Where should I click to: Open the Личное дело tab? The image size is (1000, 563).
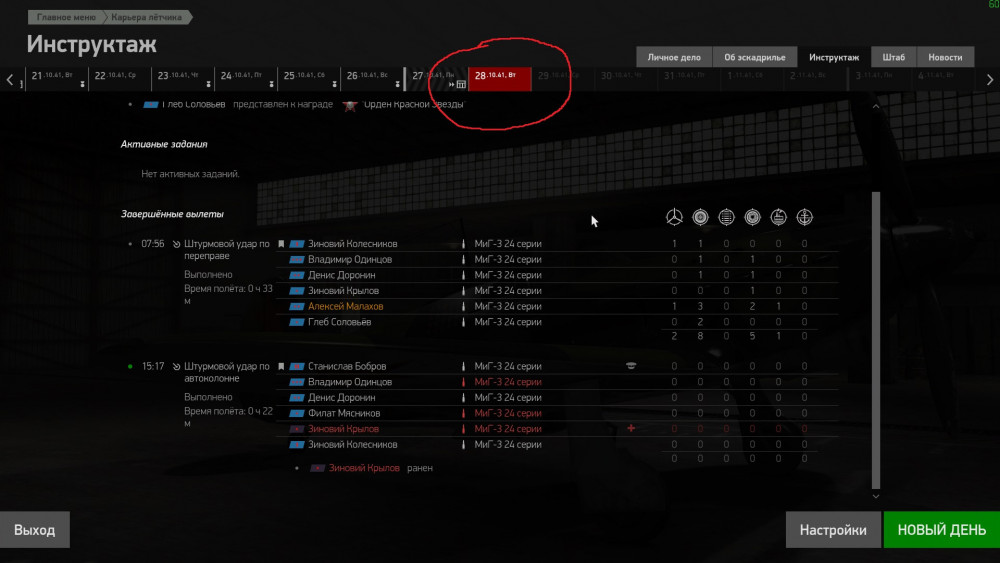click(674, 57)
